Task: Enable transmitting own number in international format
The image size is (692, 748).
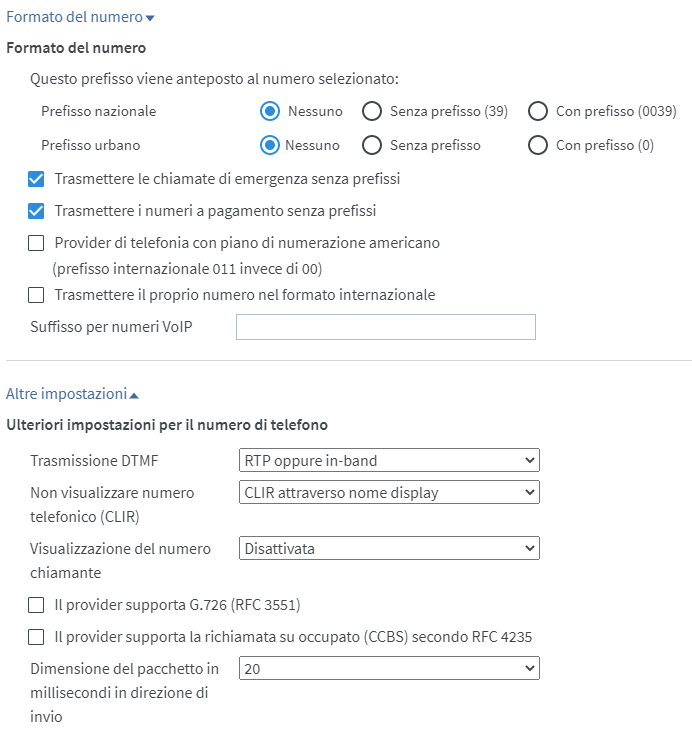Action: (x=37, y=294)
